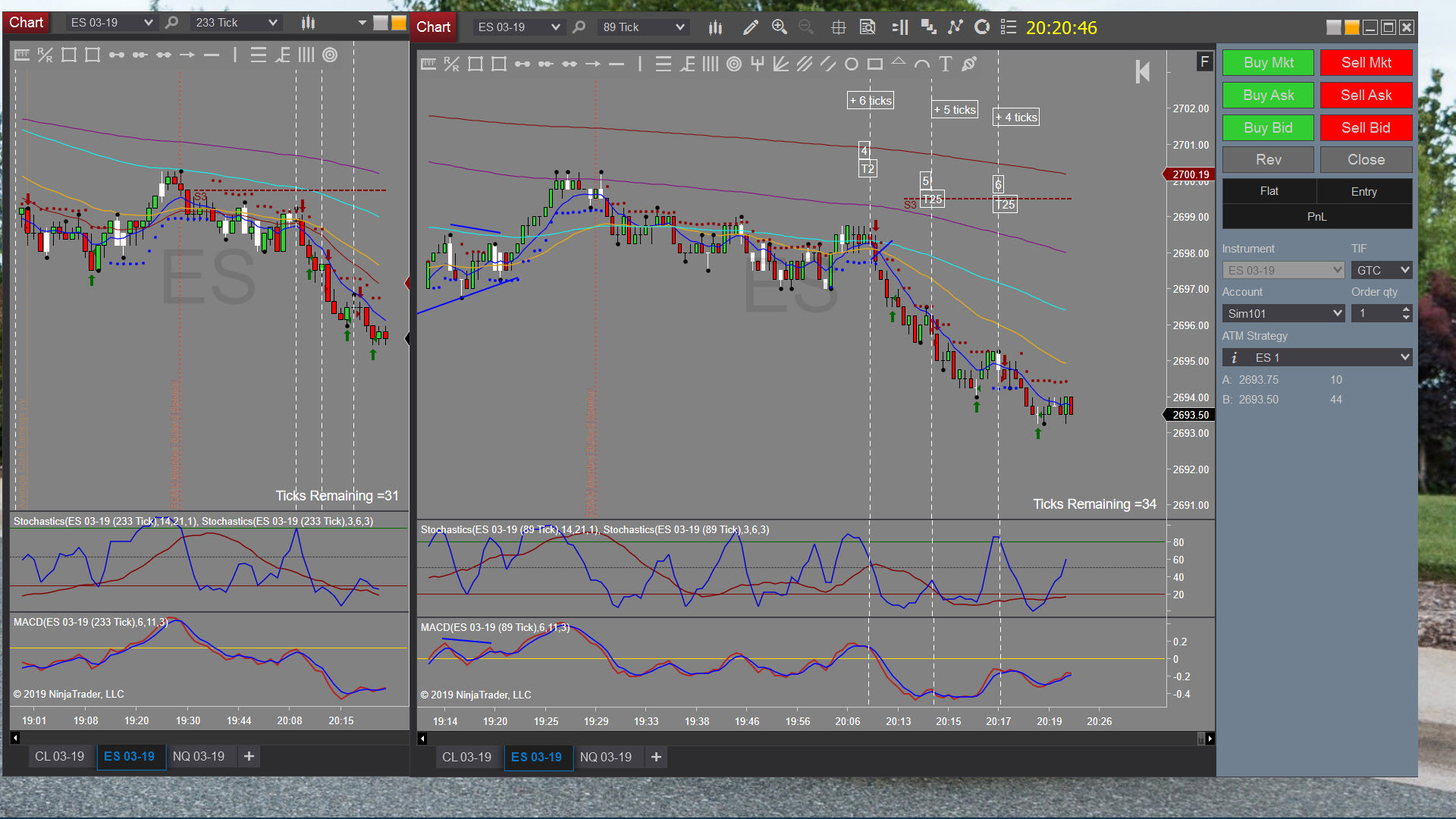Select the Text drawing tool

tap(945, 64)
